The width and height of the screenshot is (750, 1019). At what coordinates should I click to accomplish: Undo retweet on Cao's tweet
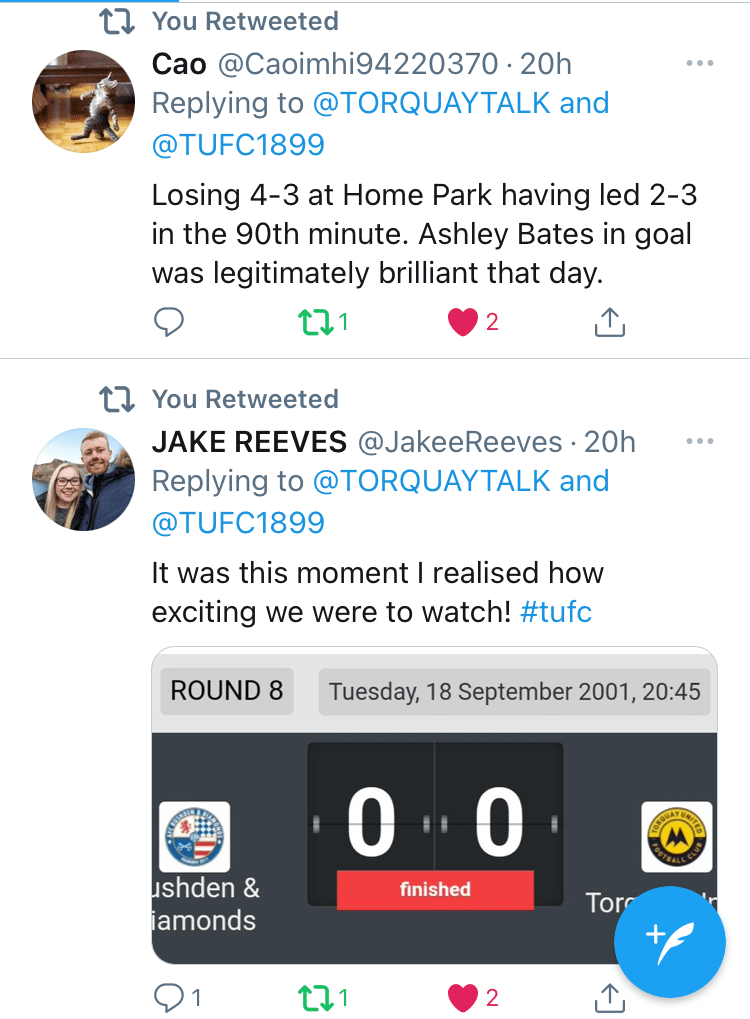[x=314, y=322]
